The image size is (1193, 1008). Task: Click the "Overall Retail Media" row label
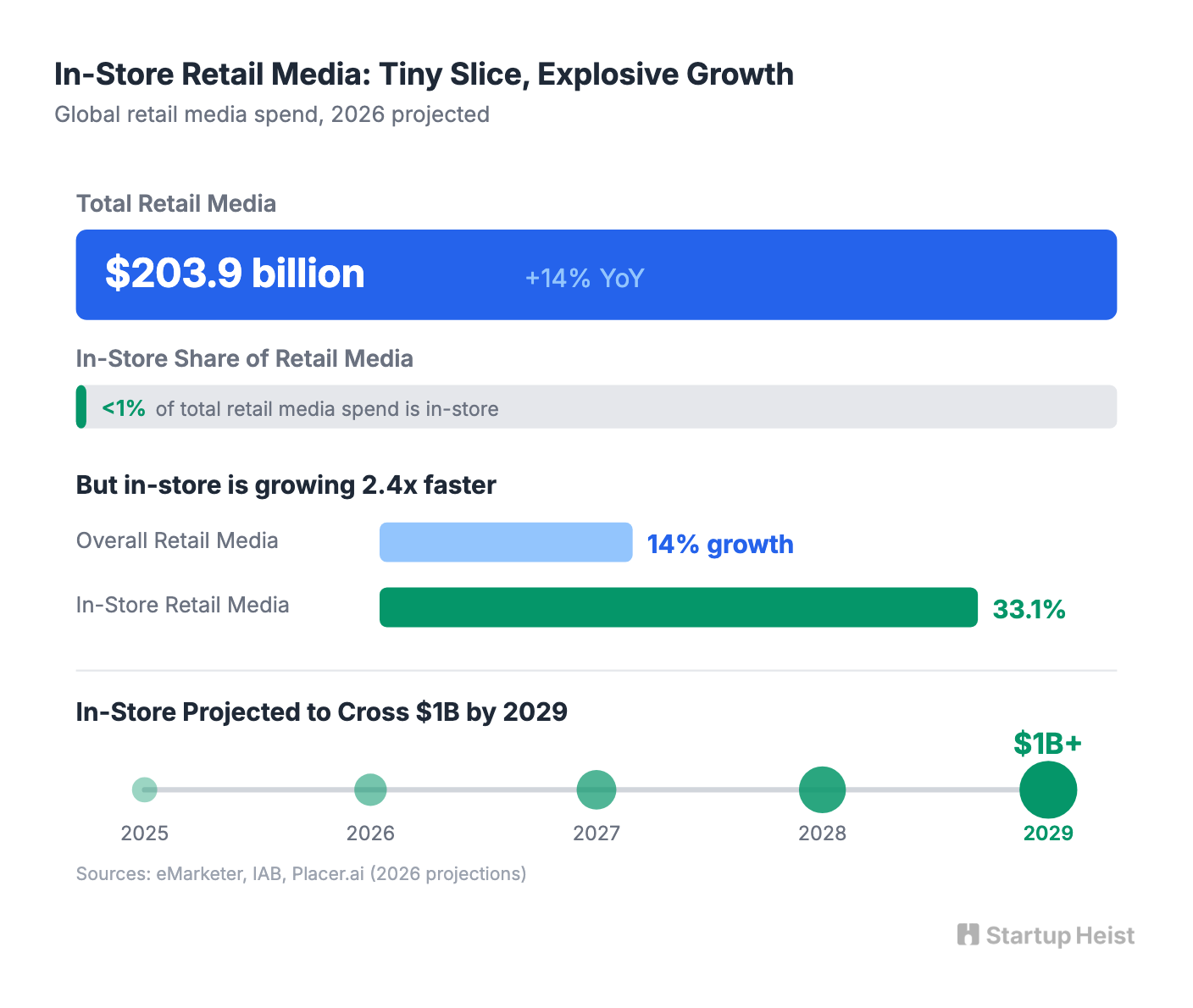pos(177,540)
